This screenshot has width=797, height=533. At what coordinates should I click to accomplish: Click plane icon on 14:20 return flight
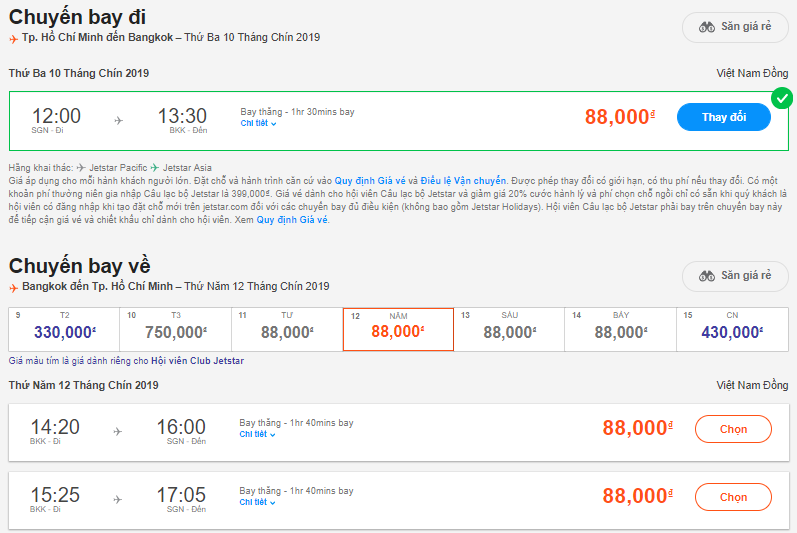coord(118,431)
